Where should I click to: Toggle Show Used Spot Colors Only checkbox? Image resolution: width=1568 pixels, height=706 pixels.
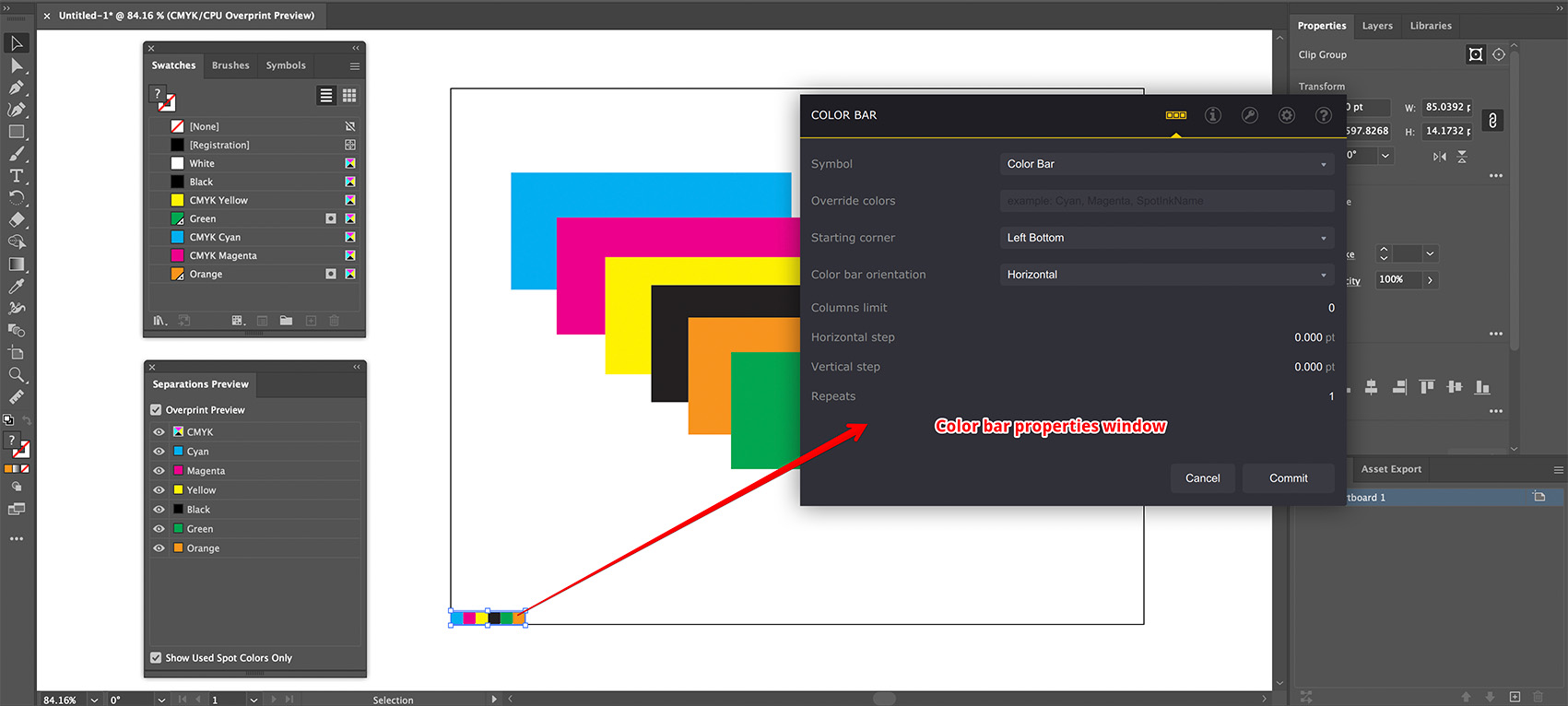pyautogui.click(x=156, y=658)
